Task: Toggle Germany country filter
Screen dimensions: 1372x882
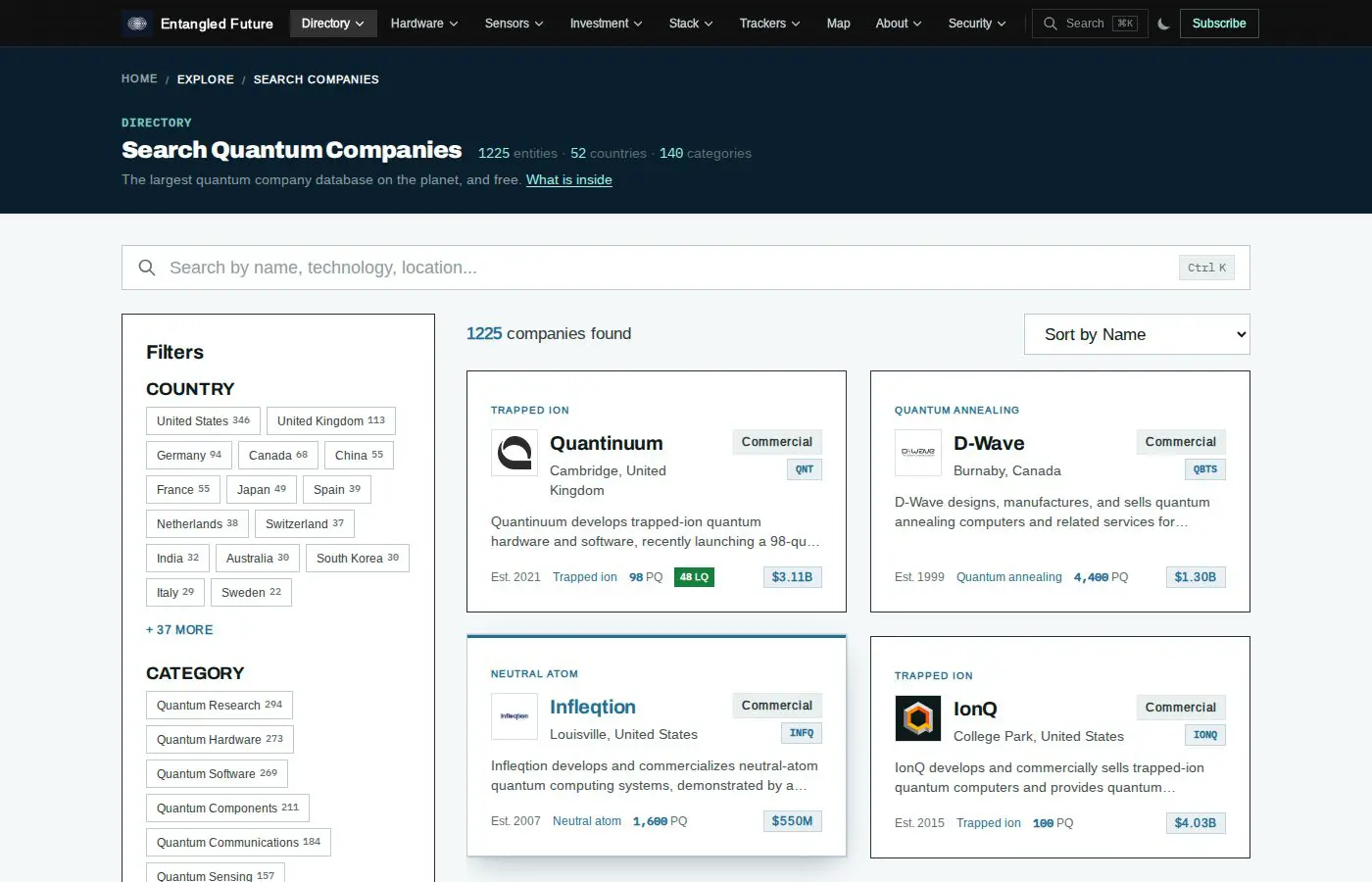Action: [x=189, y=456]
